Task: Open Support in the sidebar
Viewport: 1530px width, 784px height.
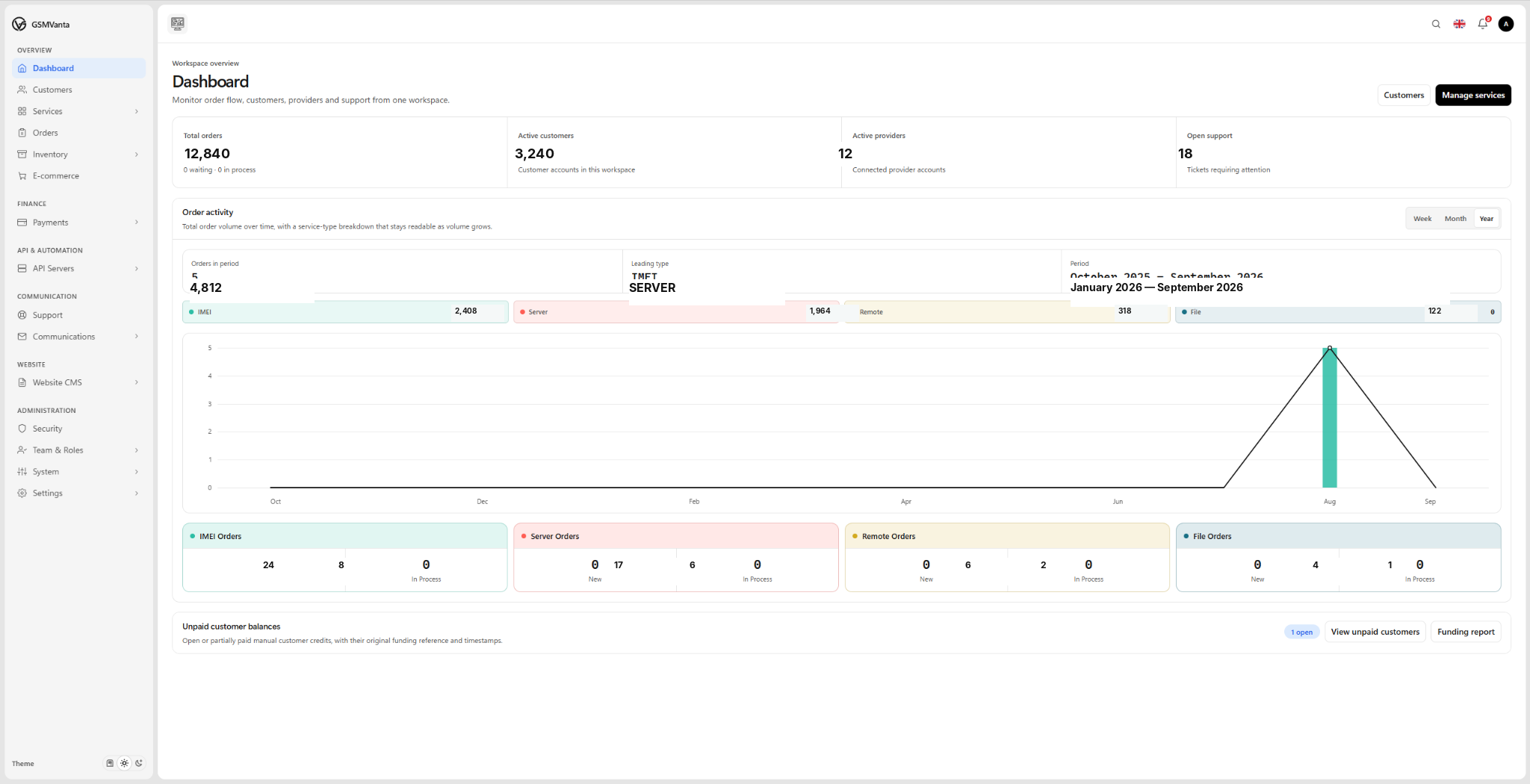Action: (x=78, y=315)
